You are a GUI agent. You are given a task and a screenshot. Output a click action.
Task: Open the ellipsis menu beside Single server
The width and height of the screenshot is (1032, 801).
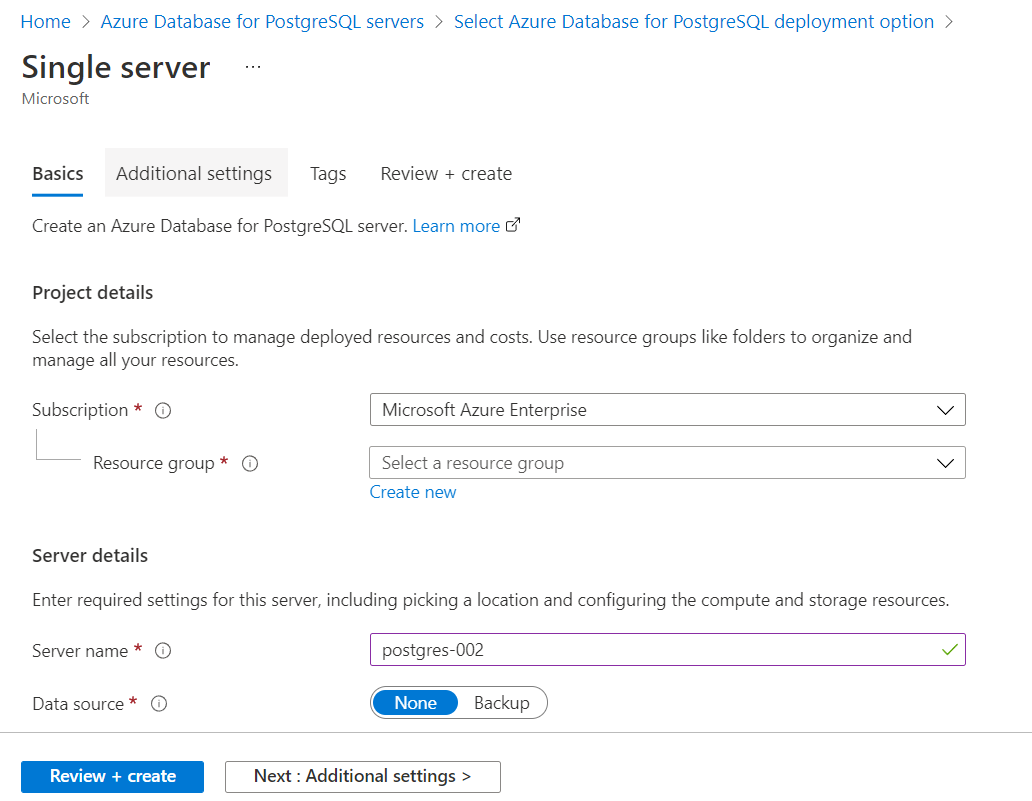click(x=252, y=66)
